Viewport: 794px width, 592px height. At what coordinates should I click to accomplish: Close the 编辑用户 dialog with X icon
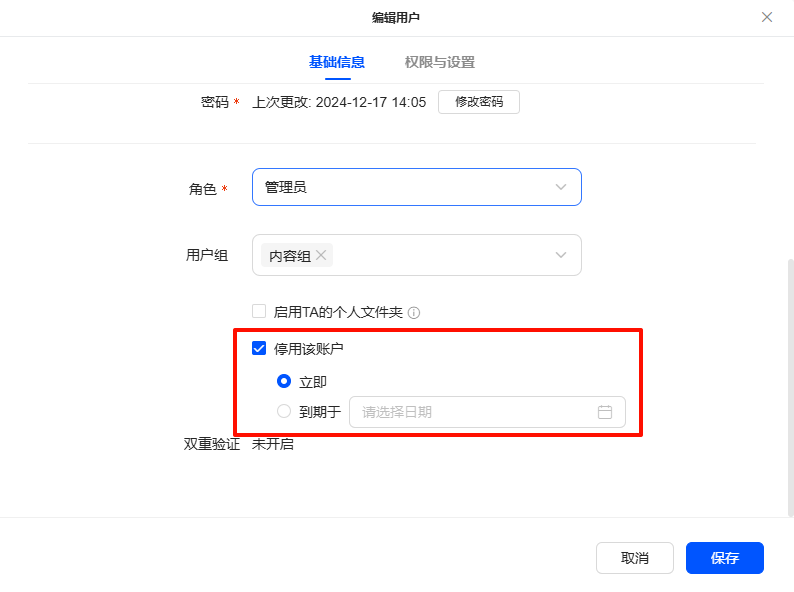tap(767, 17)
